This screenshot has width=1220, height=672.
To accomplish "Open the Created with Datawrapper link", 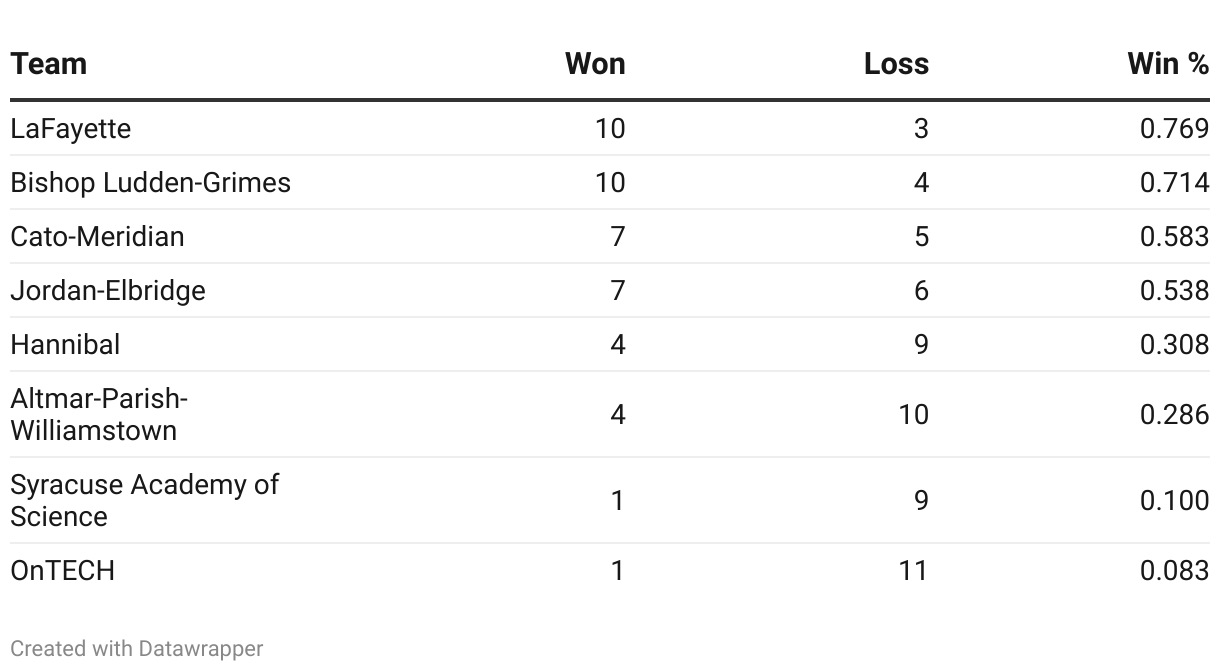I will [137, 649].
